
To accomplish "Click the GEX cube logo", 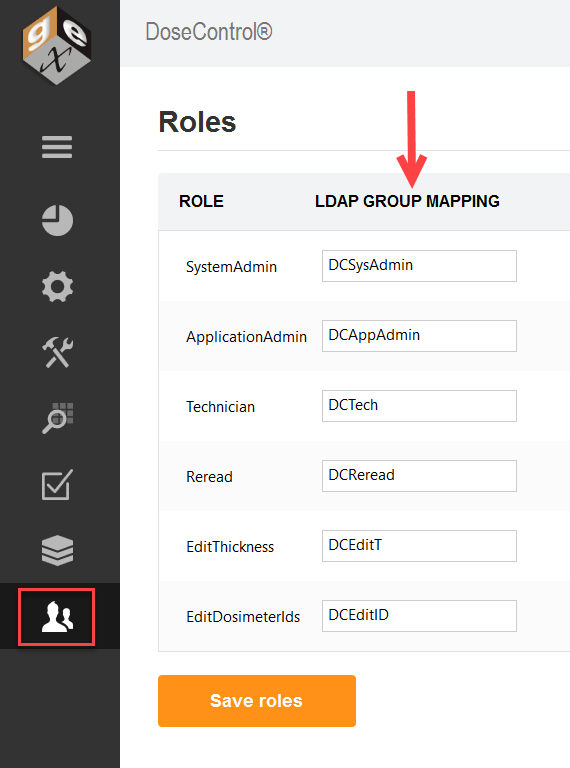I will 57,46.
